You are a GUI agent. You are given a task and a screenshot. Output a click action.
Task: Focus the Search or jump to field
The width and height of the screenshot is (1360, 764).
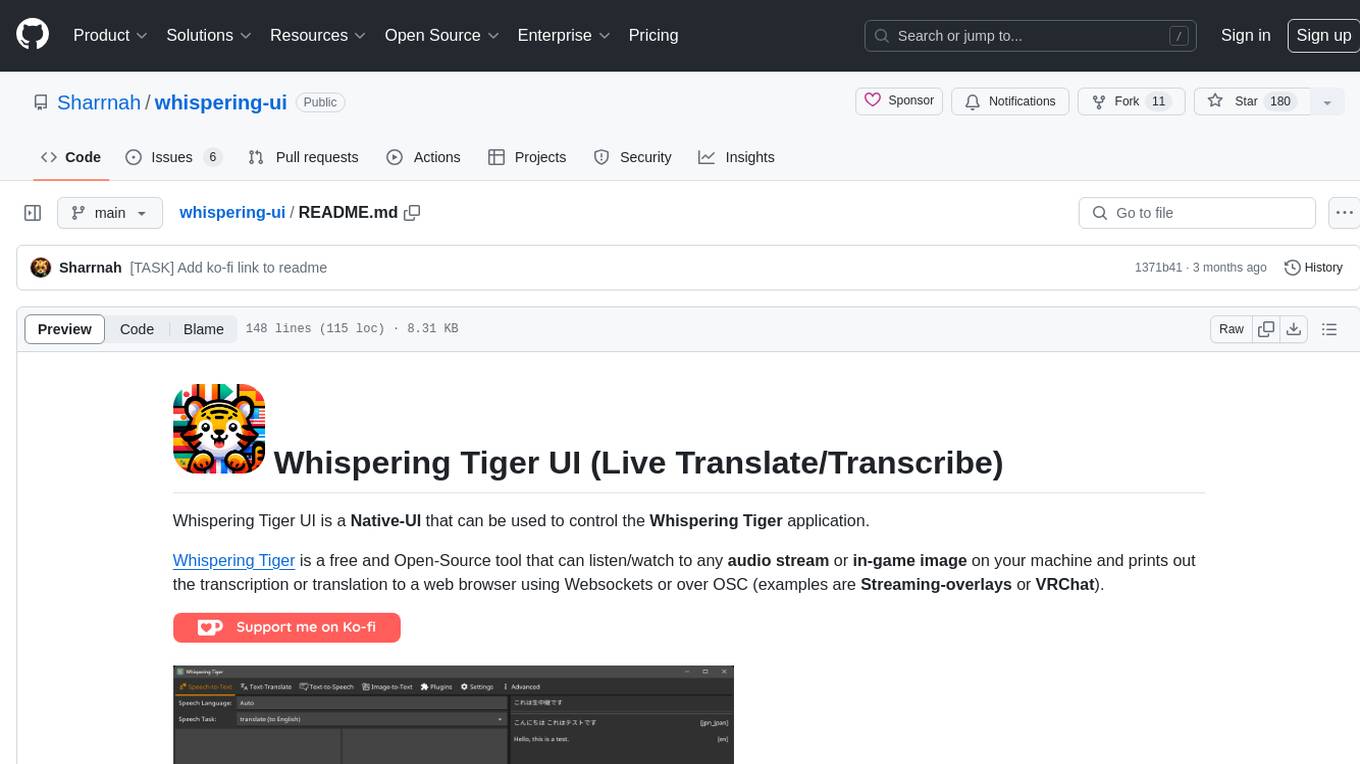pos(1030,35)
